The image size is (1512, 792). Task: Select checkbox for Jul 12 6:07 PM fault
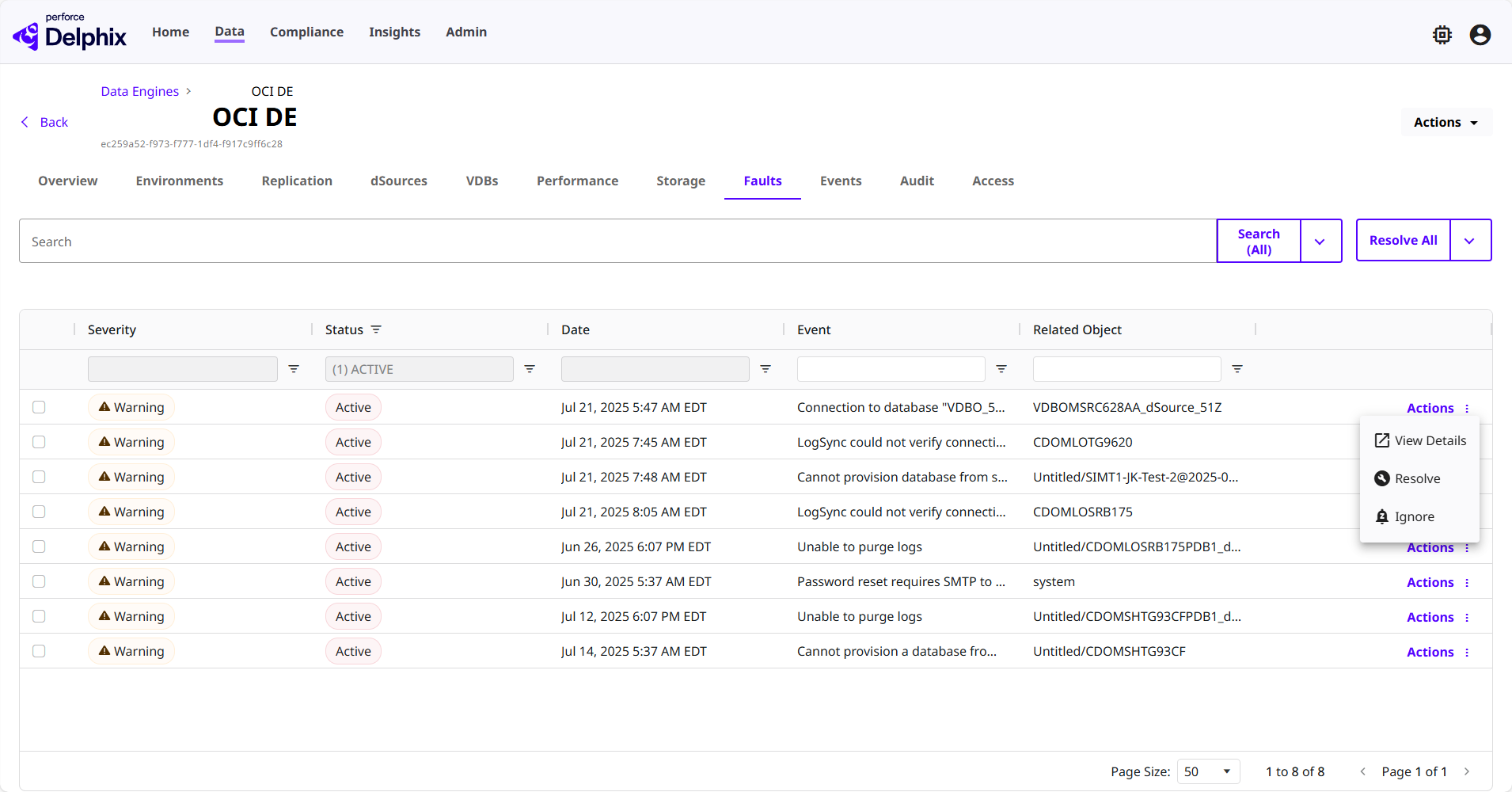point(39,616)
